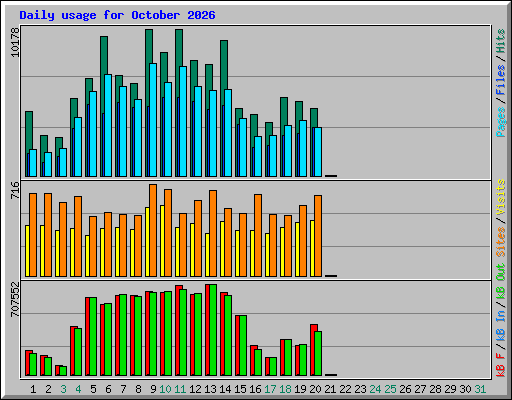
Task: Click the cyan pages bar for day 6
Action: [108, 125]
